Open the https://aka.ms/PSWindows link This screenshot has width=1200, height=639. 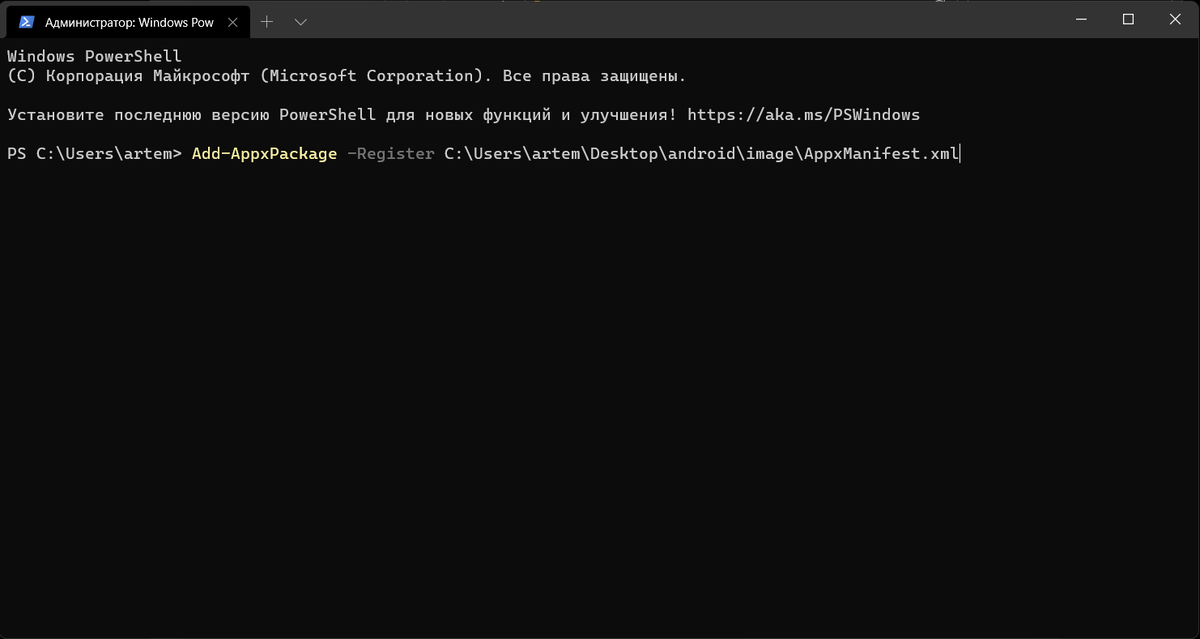pos(803,115)
